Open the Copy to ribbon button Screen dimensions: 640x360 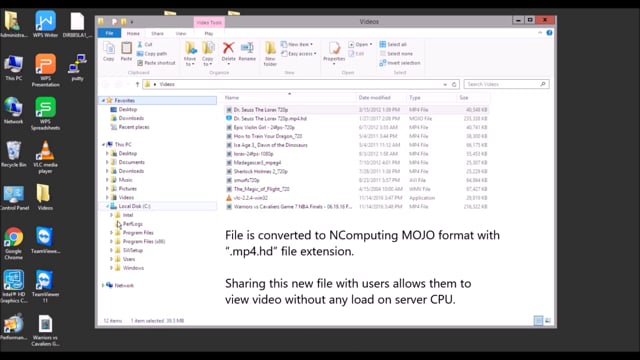(208, 53)
